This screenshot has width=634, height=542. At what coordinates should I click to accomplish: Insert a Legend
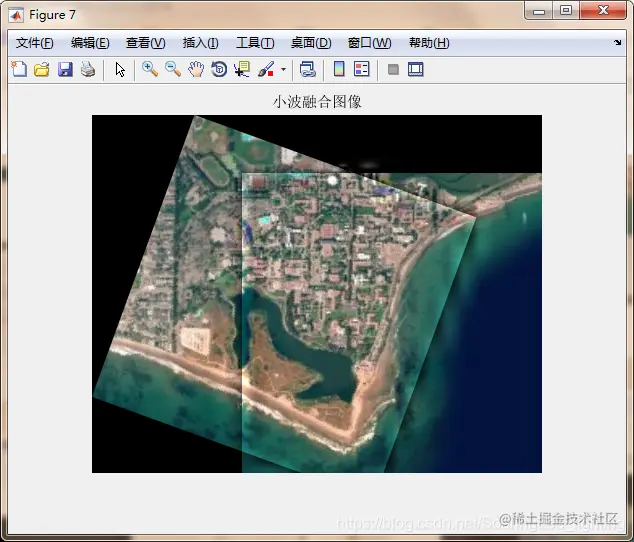point(361,69)
